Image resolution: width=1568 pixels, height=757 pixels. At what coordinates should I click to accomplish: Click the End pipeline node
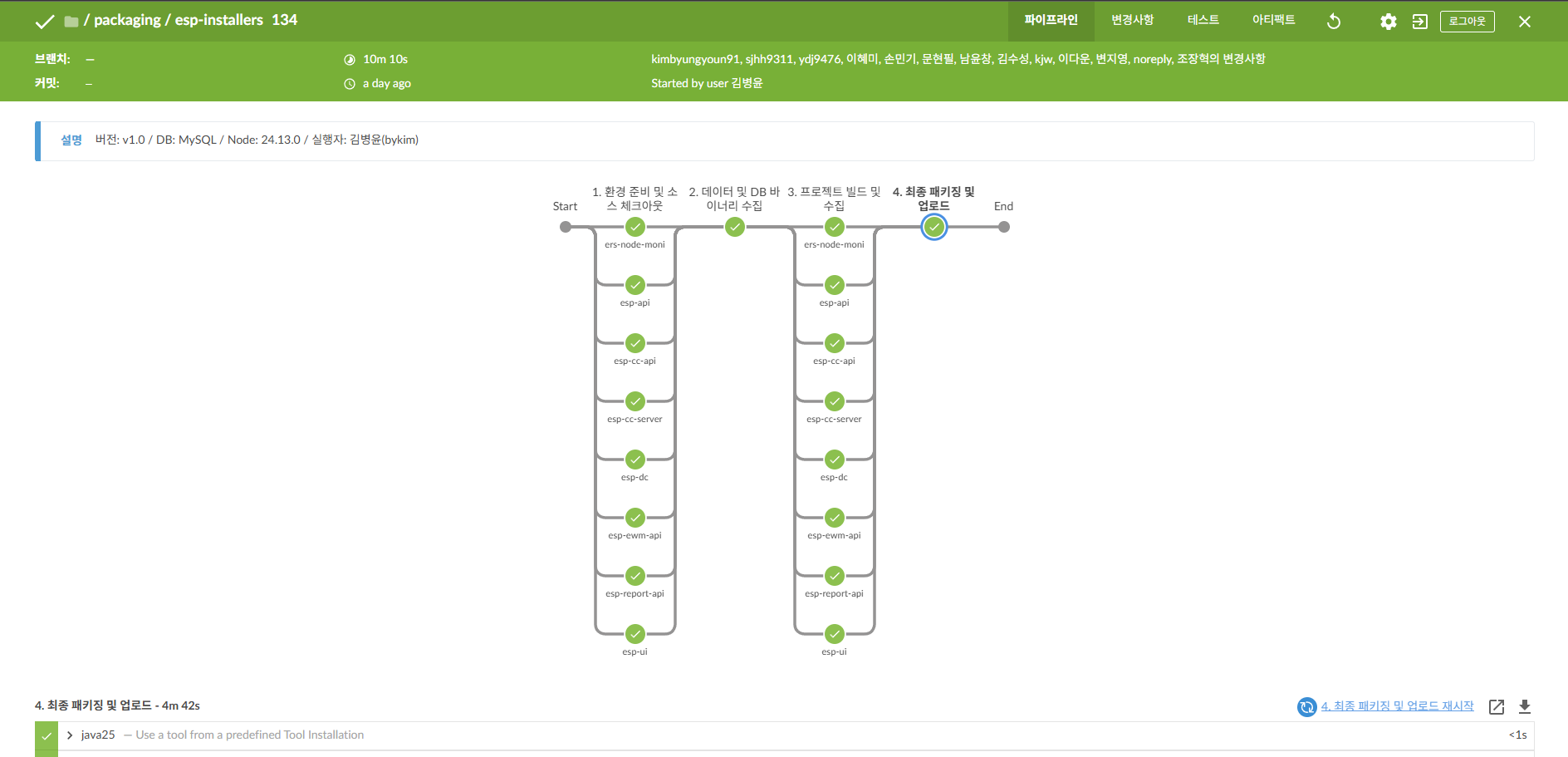(x=1004, y=227)
